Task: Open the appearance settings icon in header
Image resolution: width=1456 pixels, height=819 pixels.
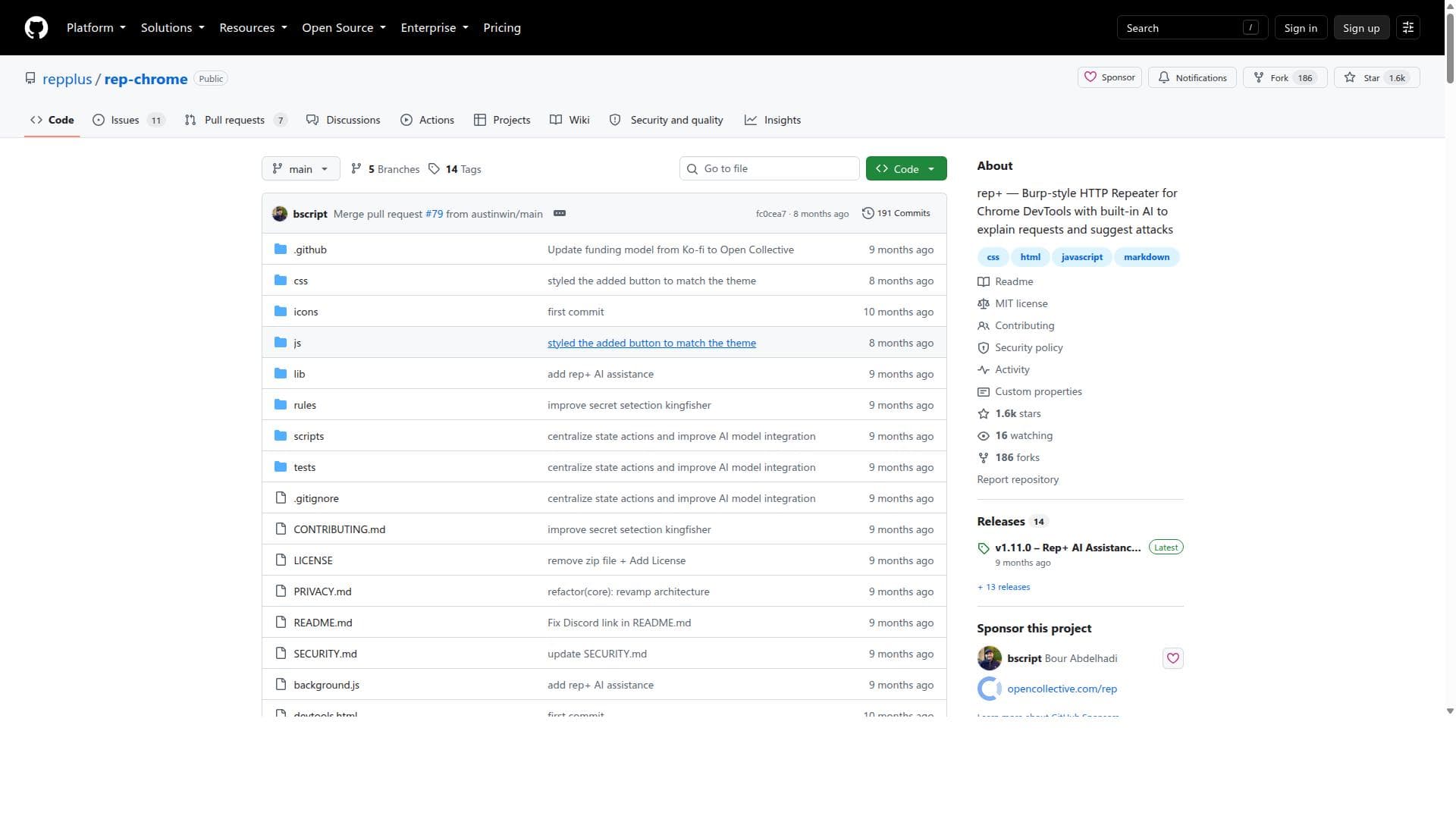Action: [1408, 28]
